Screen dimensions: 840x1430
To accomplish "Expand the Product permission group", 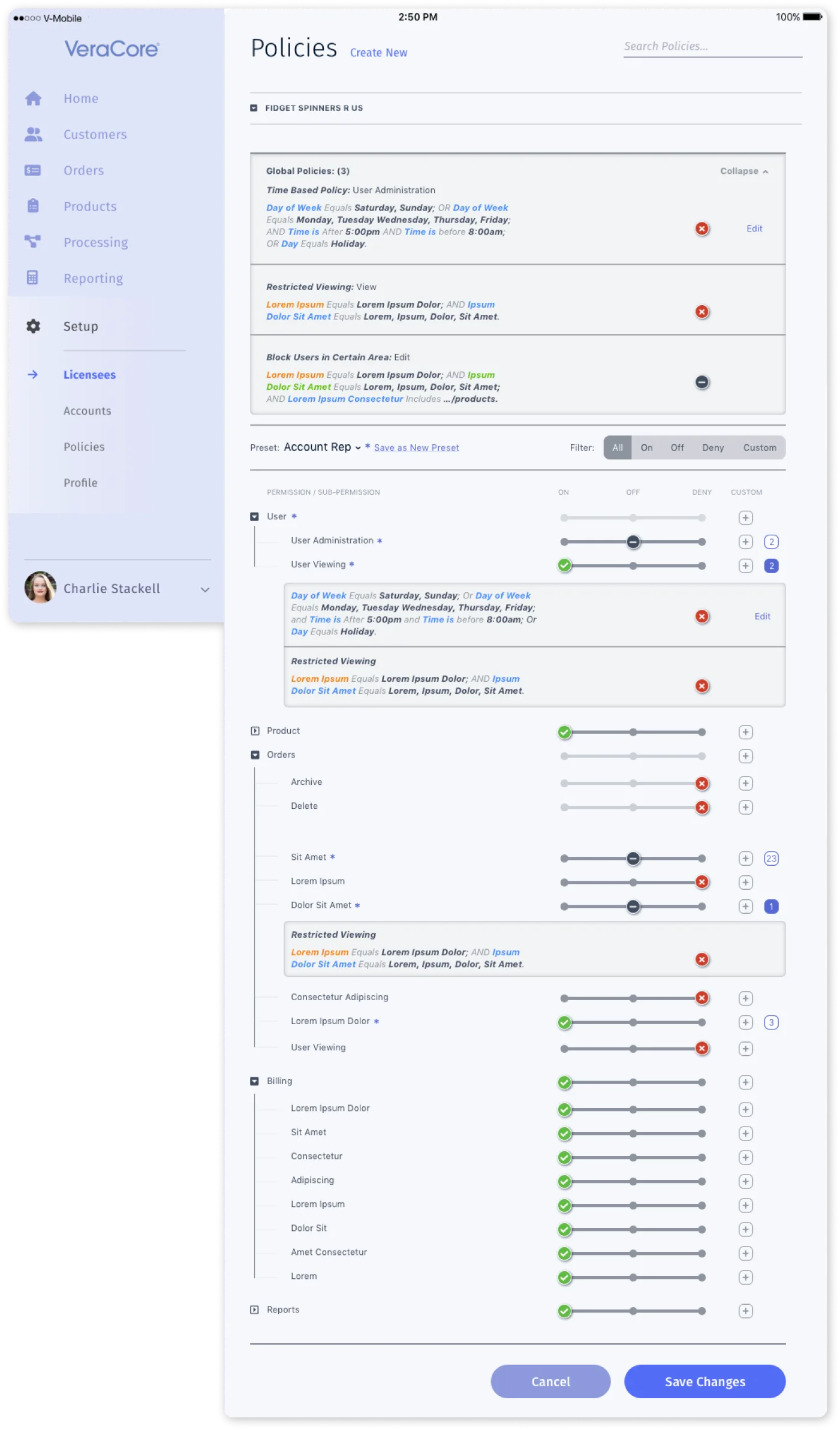I will point(255,731).
